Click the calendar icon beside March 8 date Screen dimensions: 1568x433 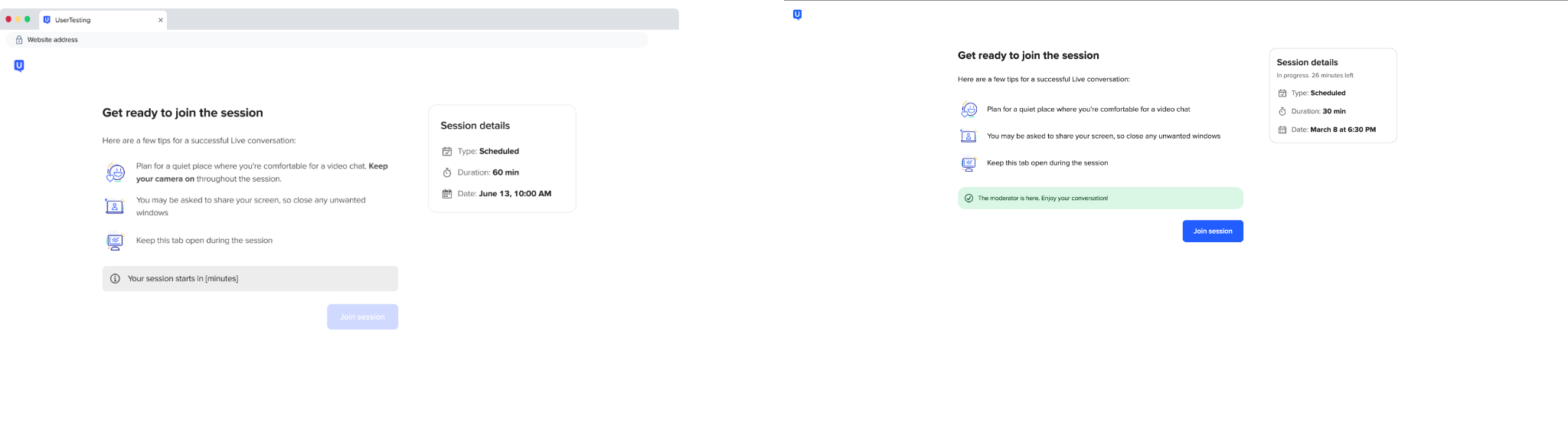click(x=1282, y=130)
